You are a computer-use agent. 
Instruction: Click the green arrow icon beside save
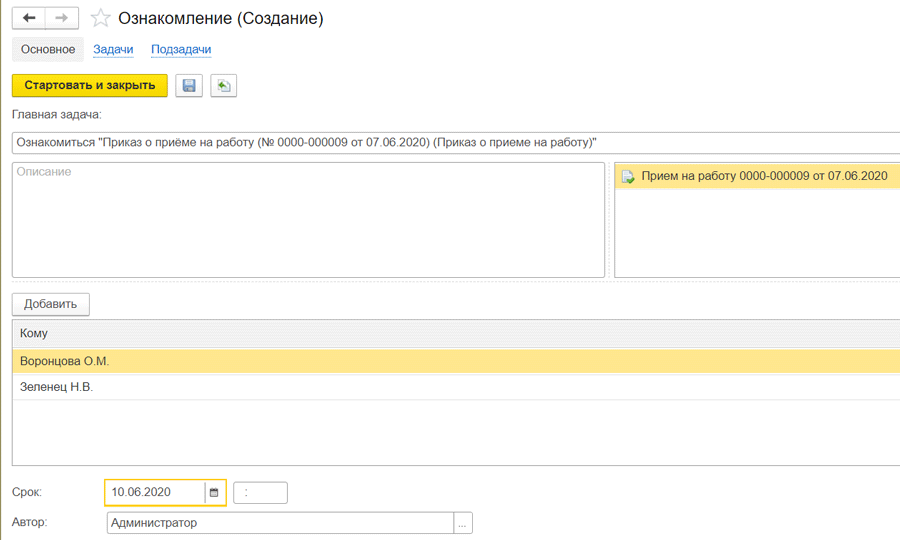223,86
